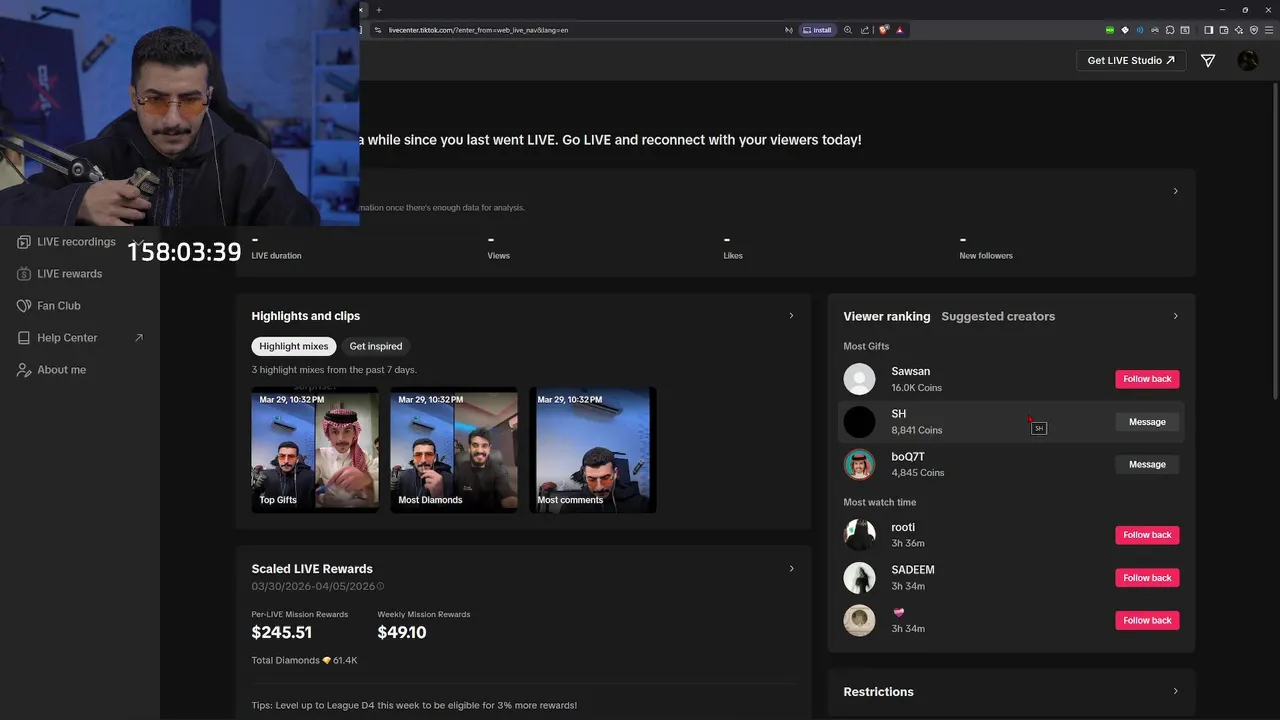The height and width of the screenshot is (720, 1280).
Task: Click the Scaled LIVE Rewards heading
Action: pyautogui.click(x=312, y=569)
